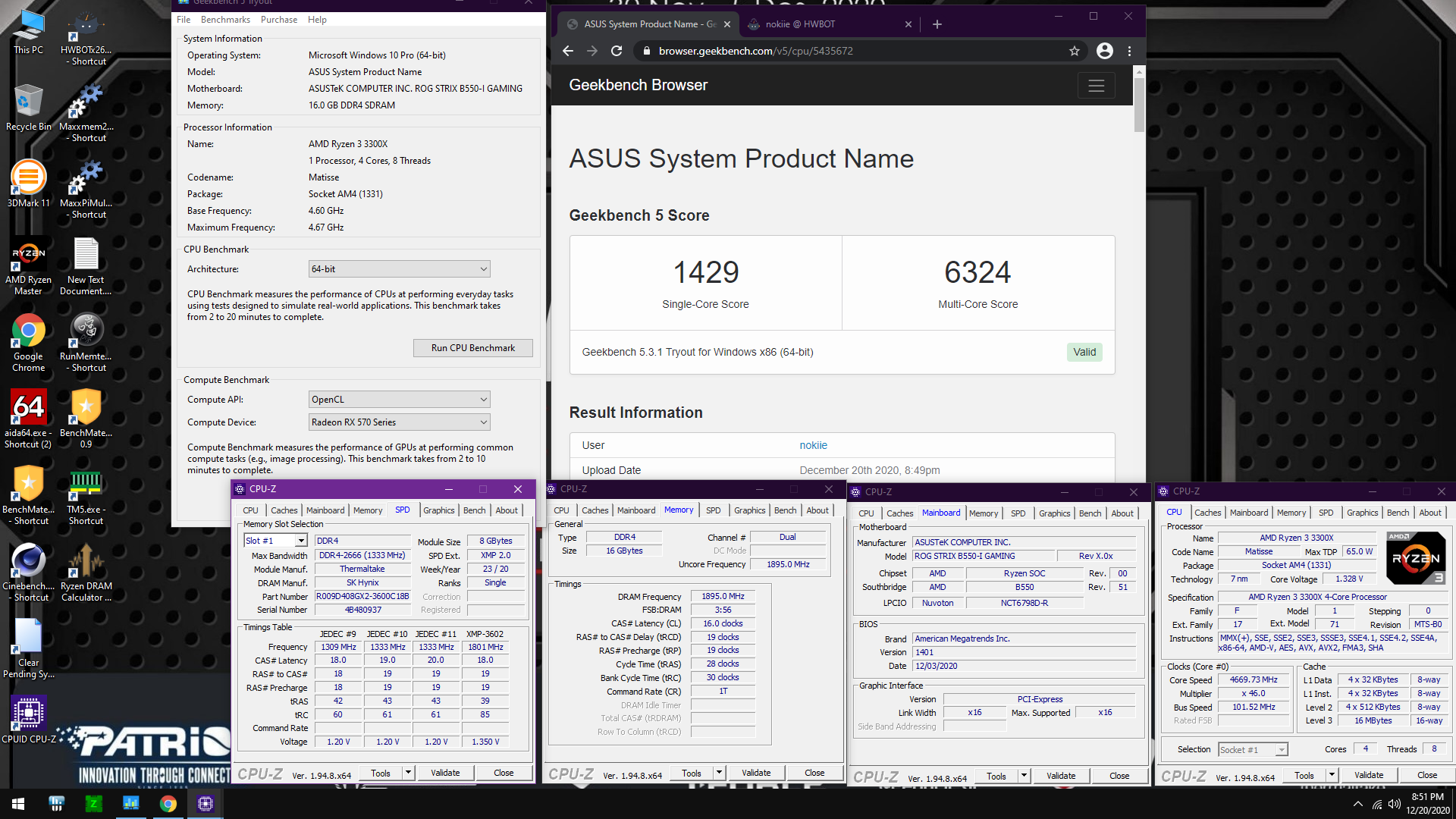Open RunMemtest shortcut icon
This screenshot has width=1456, height=819.
point(86,344)
